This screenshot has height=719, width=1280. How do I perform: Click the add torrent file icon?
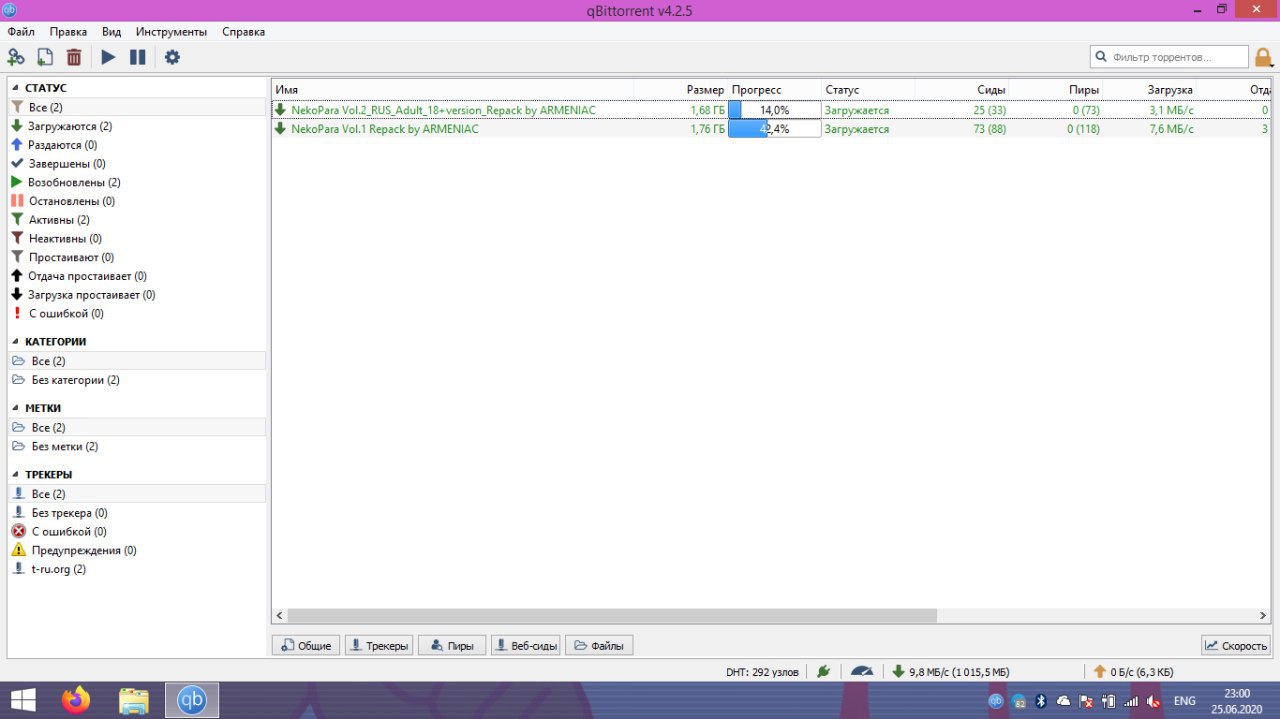click(x=45, y=57)
